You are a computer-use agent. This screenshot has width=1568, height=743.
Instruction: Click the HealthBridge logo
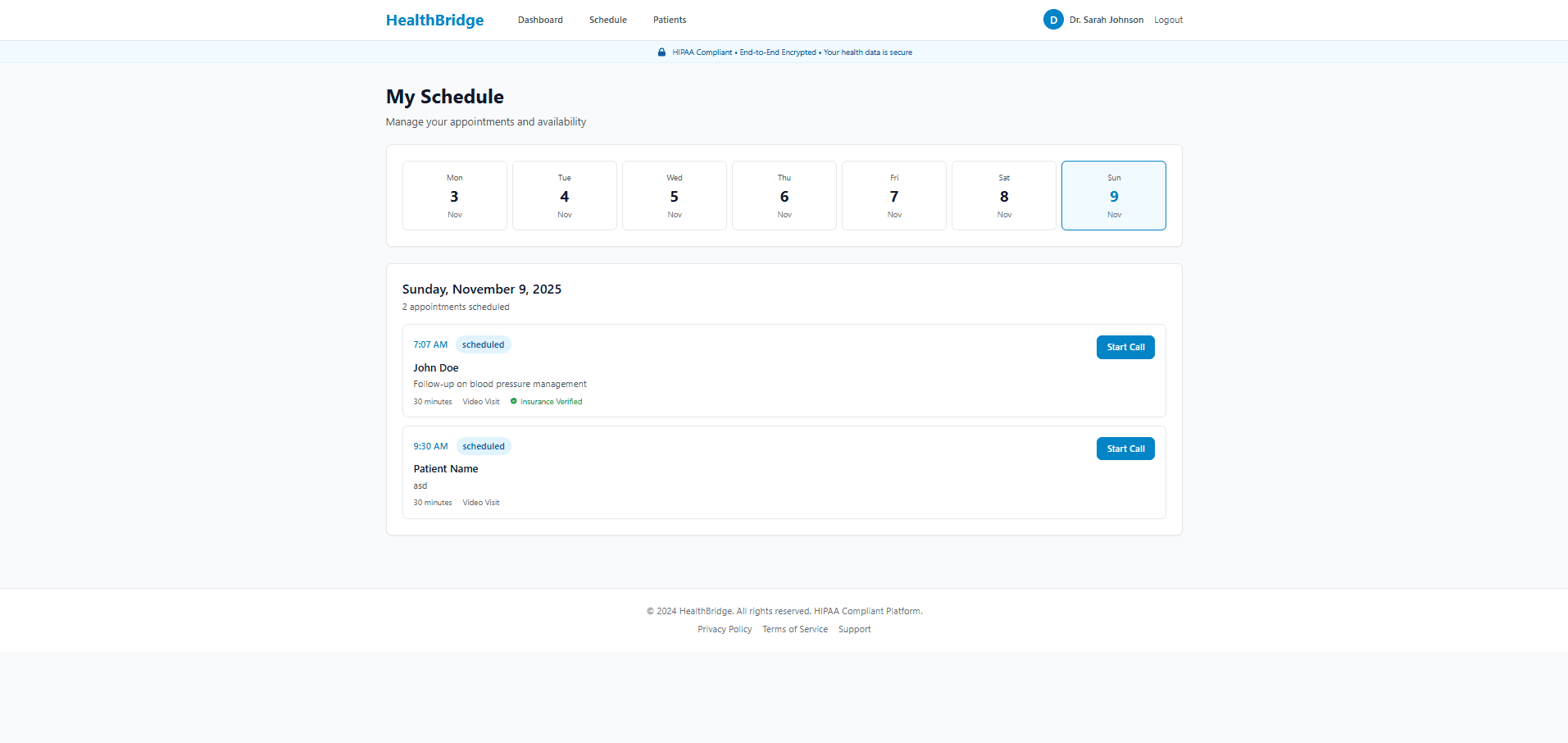(434, 20)
